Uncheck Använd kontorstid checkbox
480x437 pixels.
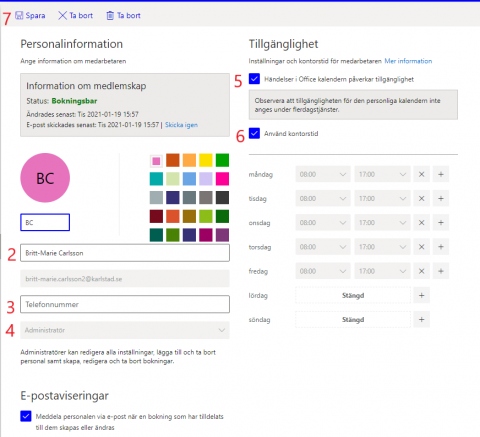[x=254, y=133]
